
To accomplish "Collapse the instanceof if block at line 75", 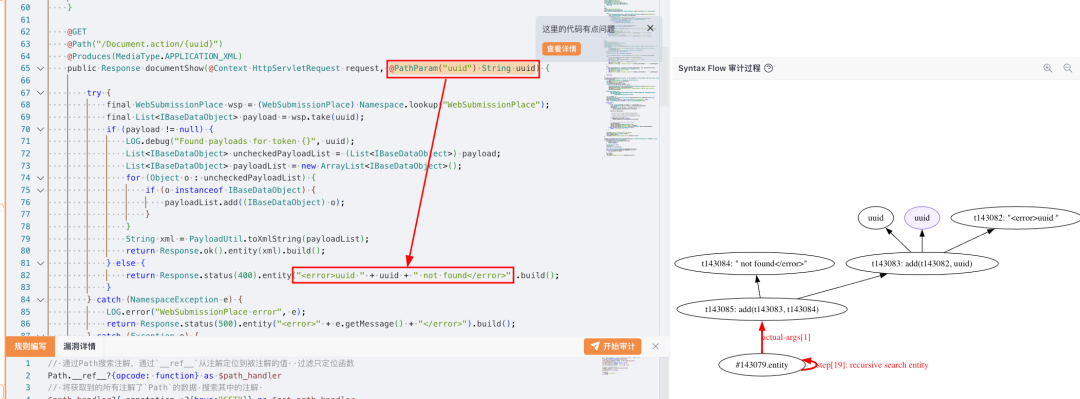I will [40, 190].
